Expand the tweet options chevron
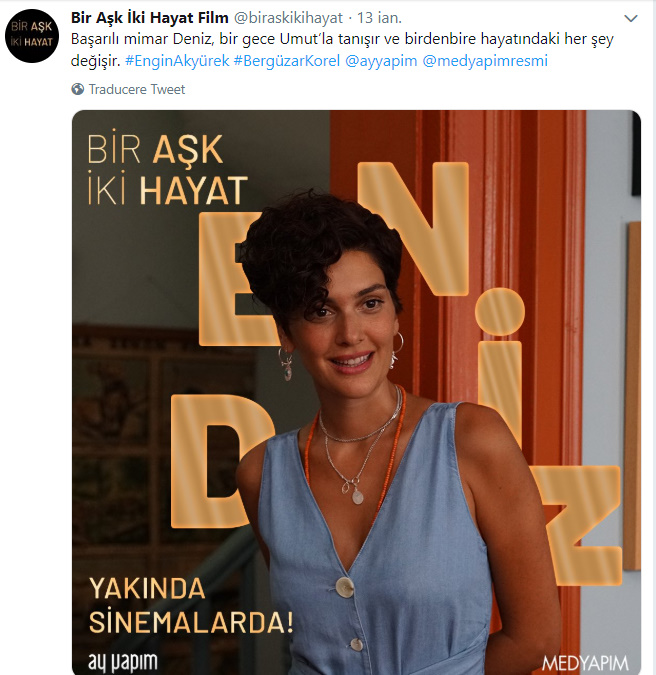 coord(631,19)
